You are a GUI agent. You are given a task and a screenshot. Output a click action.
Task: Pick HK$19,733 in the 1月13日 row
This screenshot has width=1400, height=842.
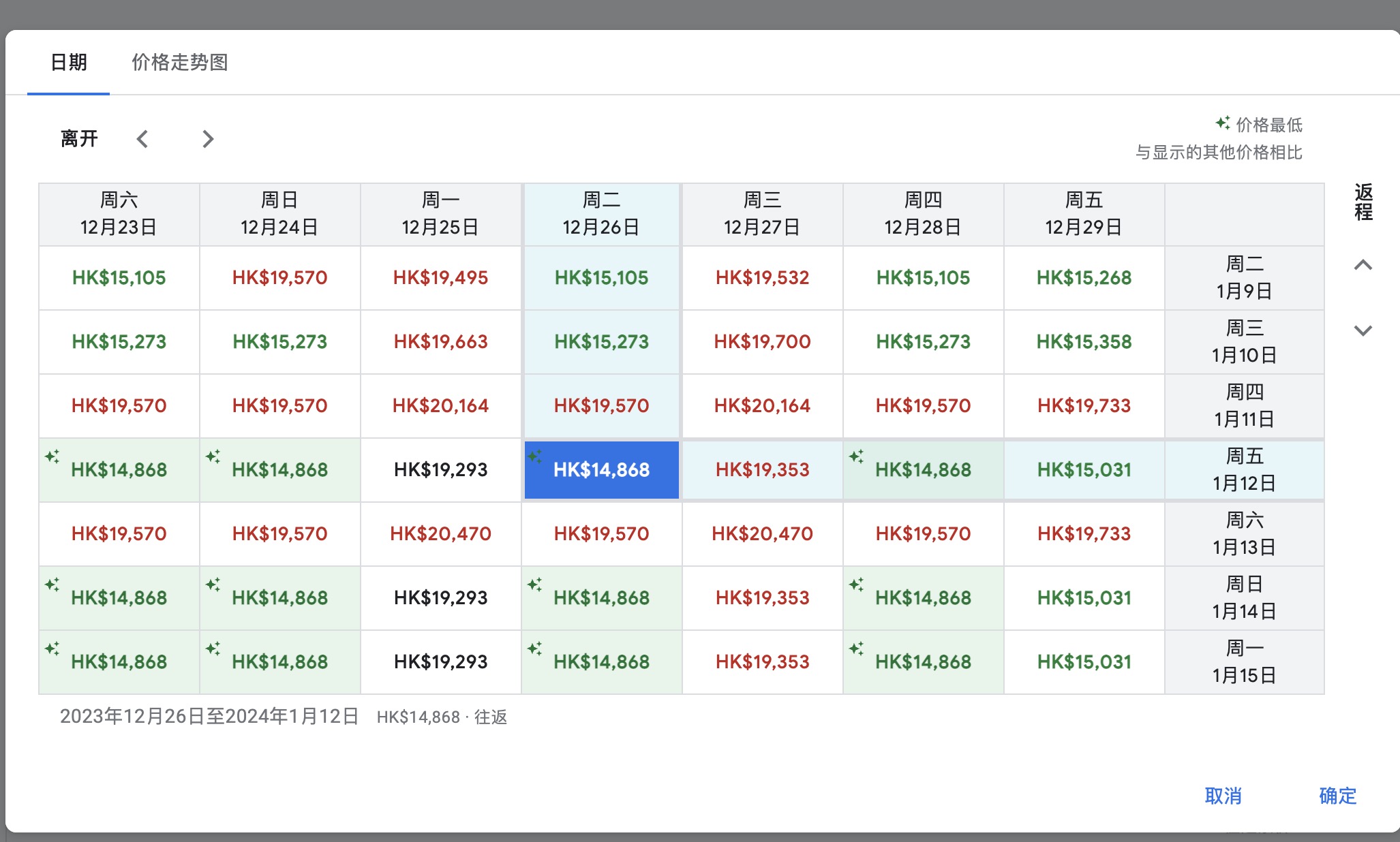(x=1084, y=534)
